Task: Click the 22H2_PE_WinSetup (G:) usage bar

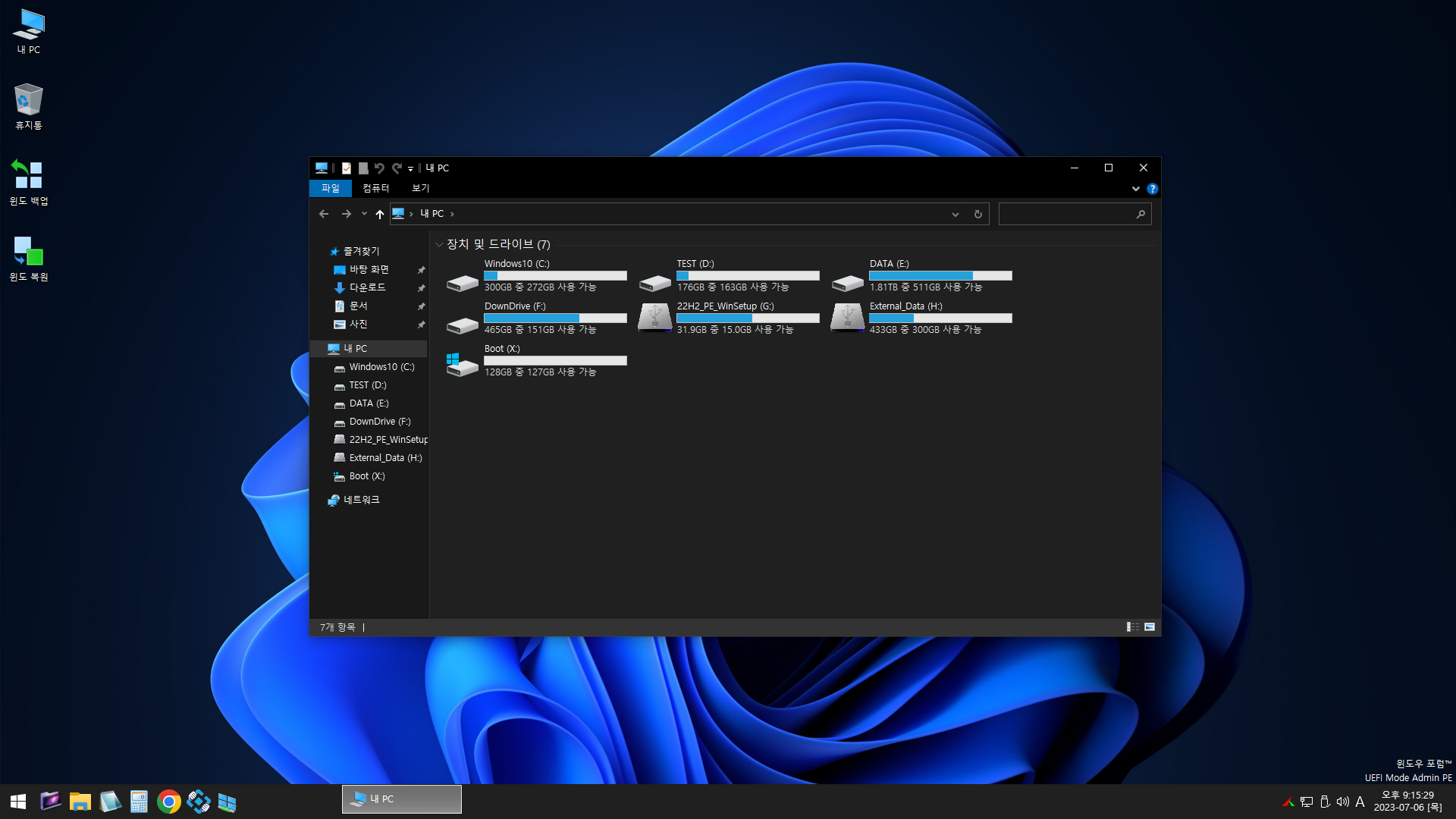Action: click(x=748, y=318)
